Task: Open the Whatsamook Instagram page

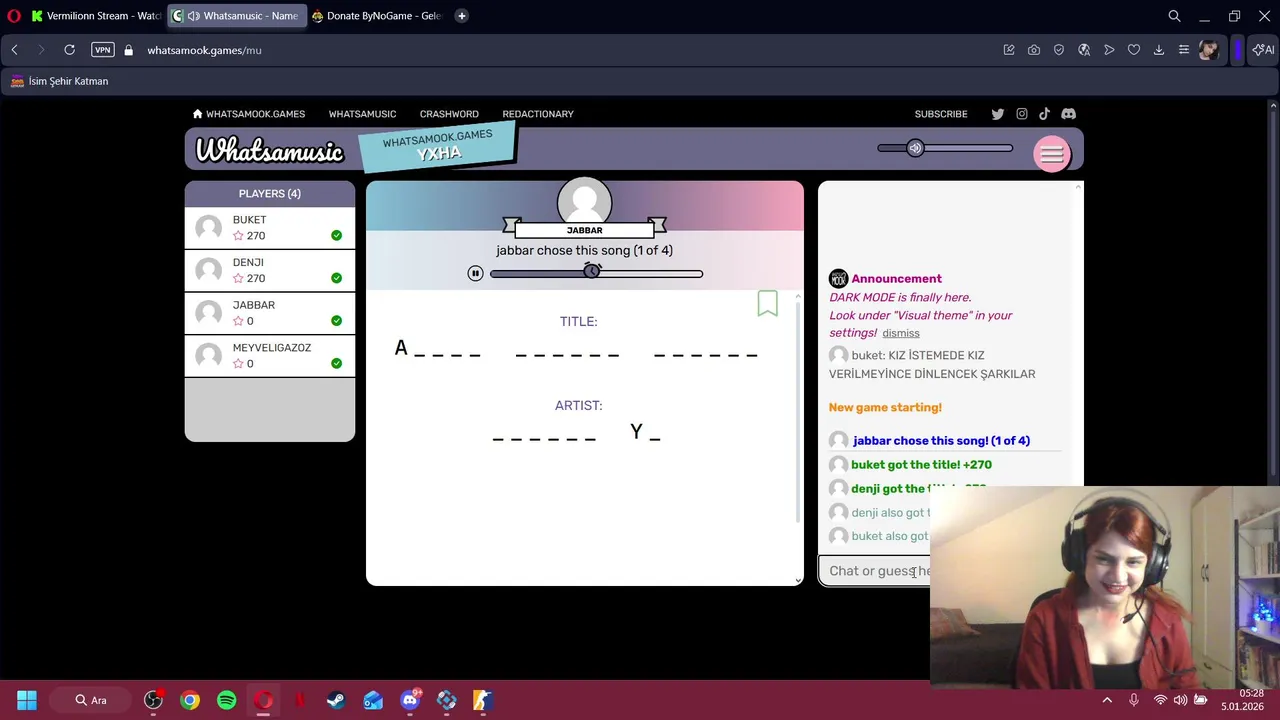Action: (1021, 114)
